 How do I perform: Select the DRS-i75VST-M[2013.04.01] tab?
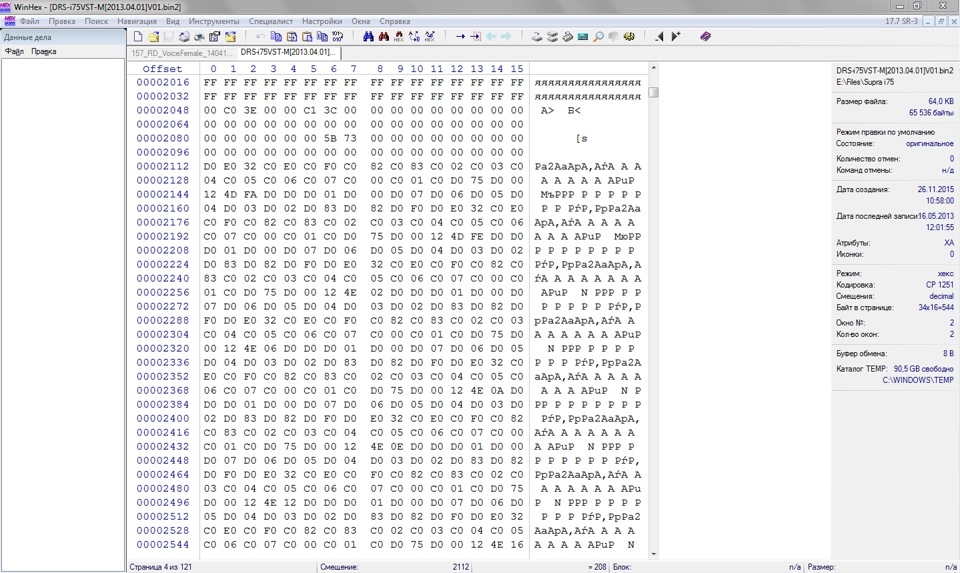[x=288, y=52]
